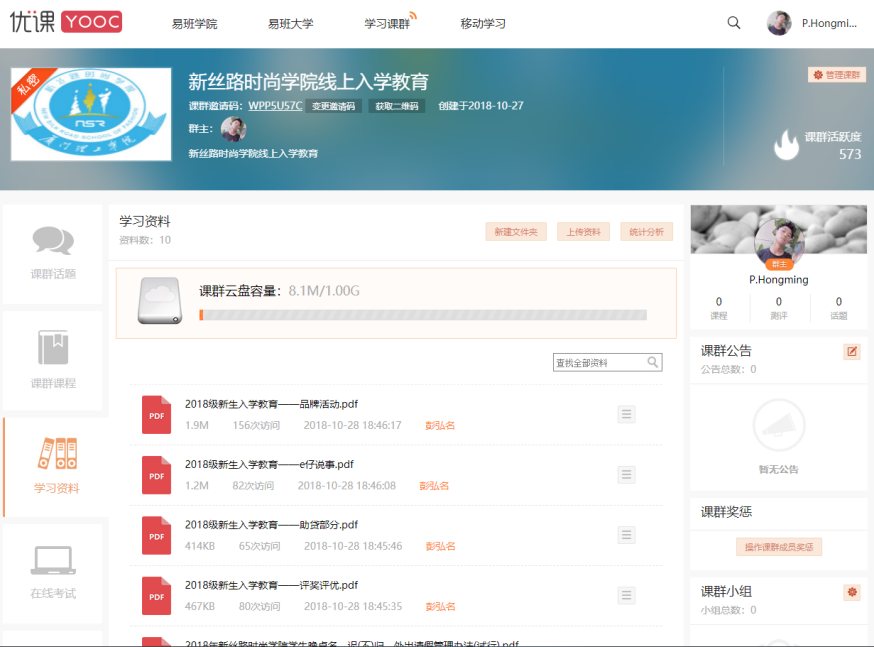Open the 课群话题 chat bubble sidebar icon

click(53, 242)
